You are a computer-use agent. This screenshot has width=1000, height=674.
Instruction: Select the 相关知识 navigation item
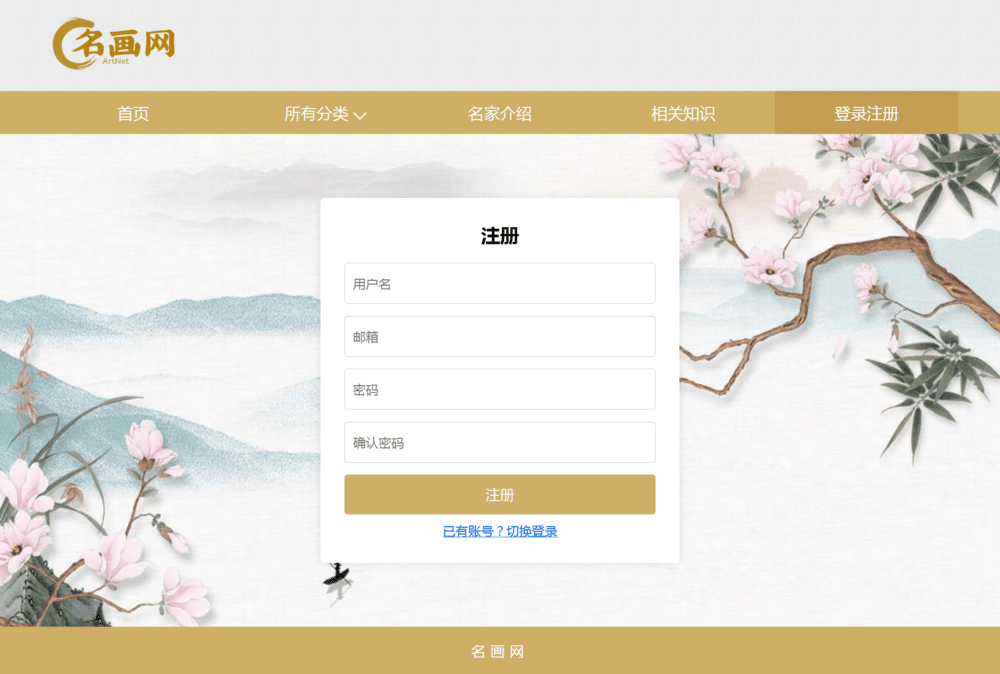pyautogui.click(x=682, y=114)
